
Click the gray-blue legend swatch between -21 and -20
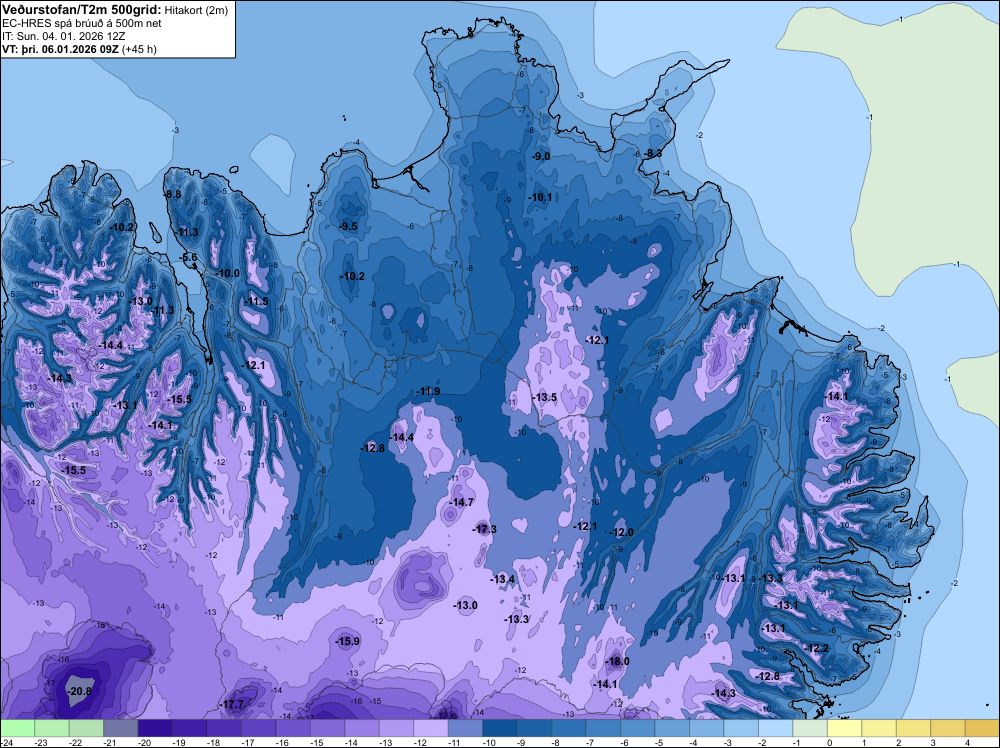click(x=121, y=728)
